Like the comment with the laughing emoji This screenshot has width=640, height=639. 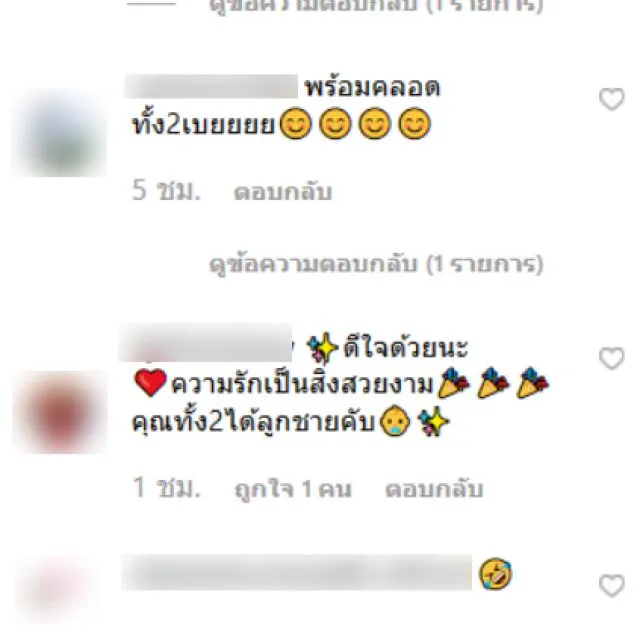pos(611,586)
